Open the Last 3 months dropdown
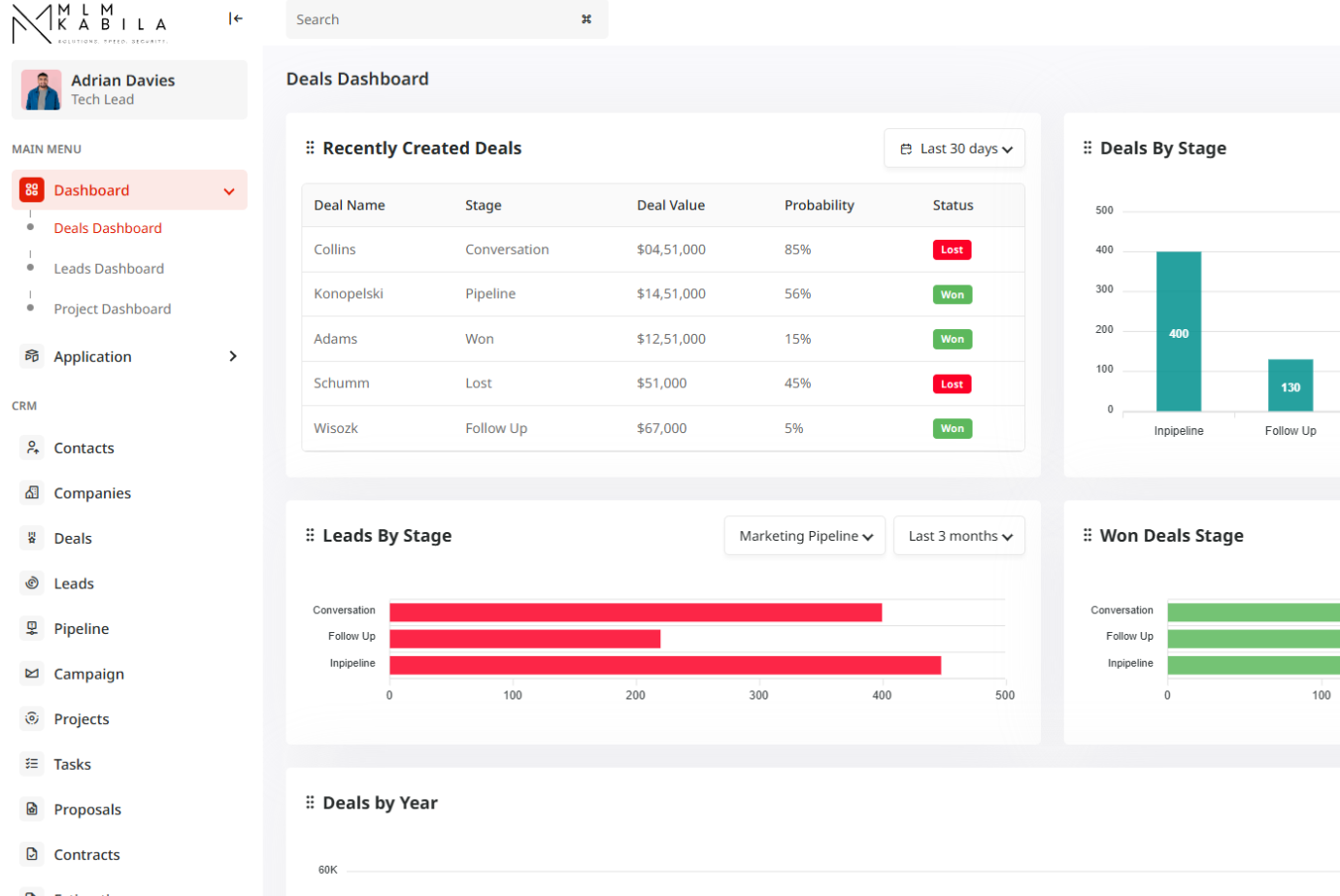This screenshot has width=1340, height=896. tap(959, 536)
